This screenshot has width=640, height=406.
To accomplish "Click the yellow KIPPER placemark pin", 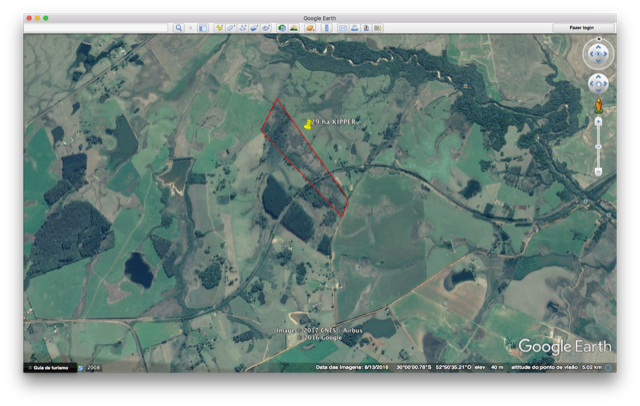I will tap(308, 124).
